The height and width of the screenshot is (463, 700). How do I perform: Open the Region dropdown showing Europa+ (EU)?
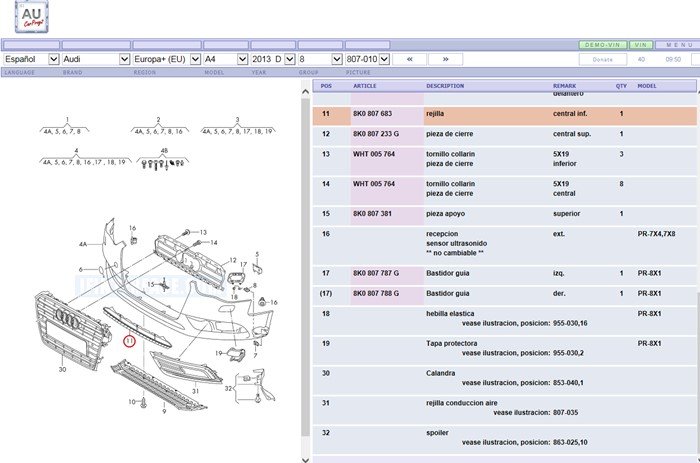(x=167, y=59)
